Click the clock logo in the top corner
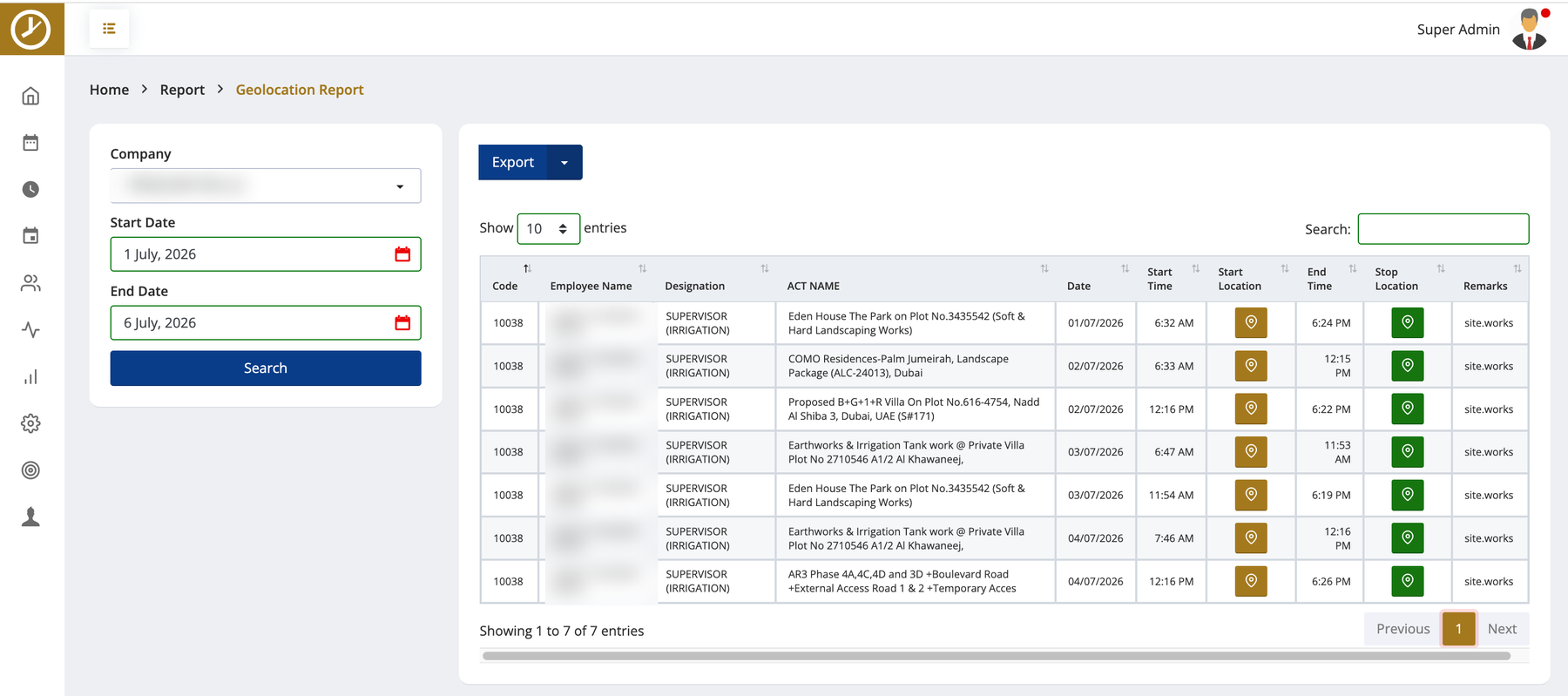The height and width of the screenshot is (696, 1568). [x=31, y=29]
